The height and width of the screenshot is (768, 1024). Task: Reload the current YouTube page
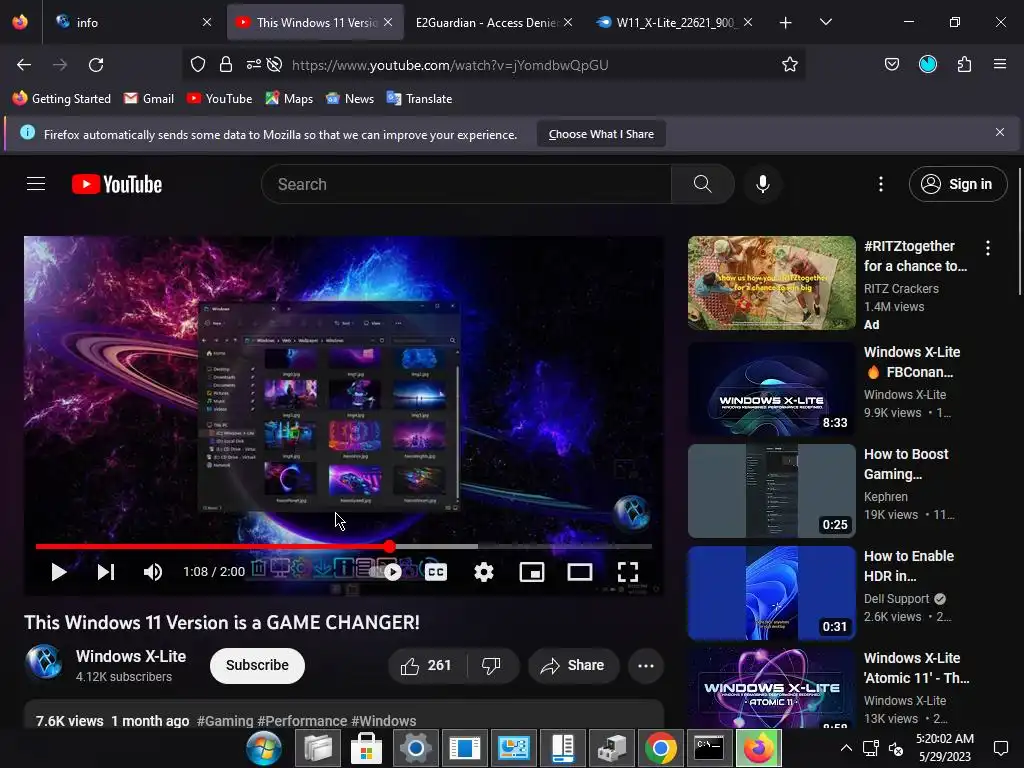[96, 65]
